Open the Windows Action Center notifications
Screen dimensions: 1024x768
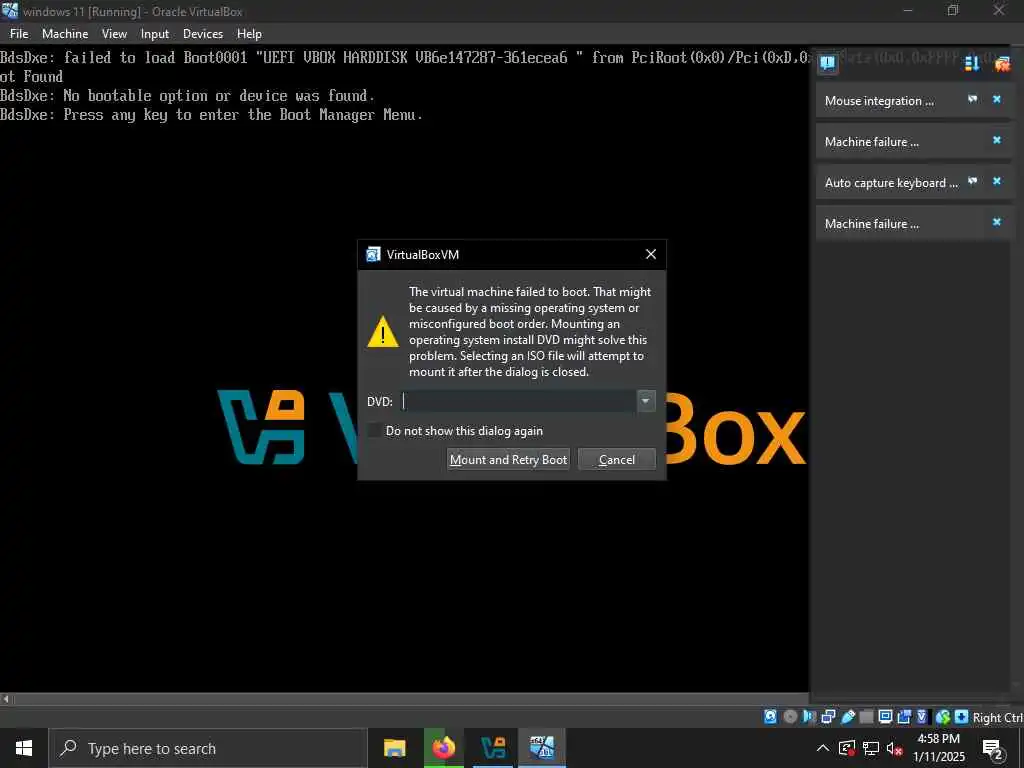(x=993, y=749)
